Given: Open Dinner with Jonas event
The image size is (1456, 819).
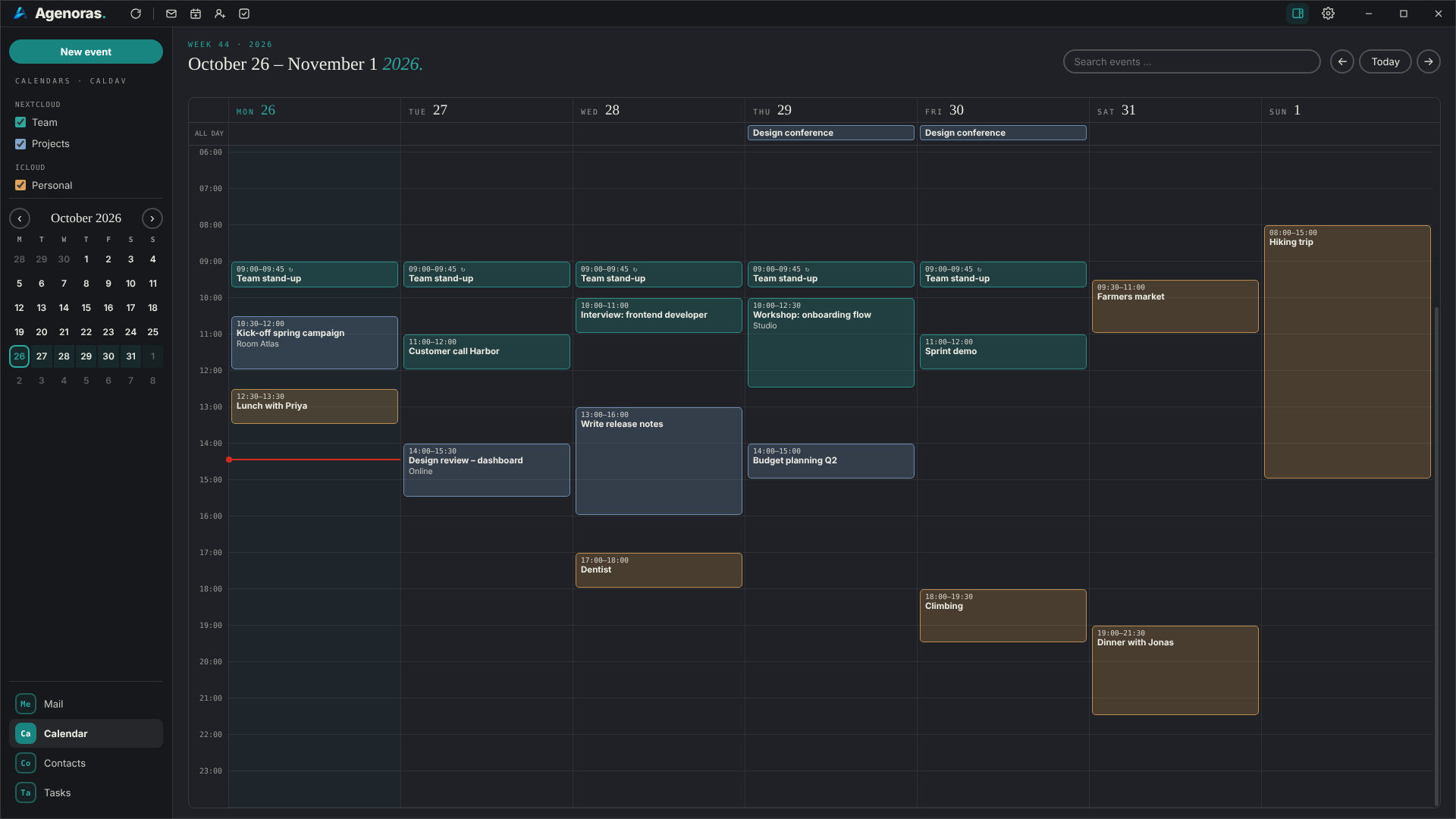Looking at the screenshot, I should click(1175, 670).
